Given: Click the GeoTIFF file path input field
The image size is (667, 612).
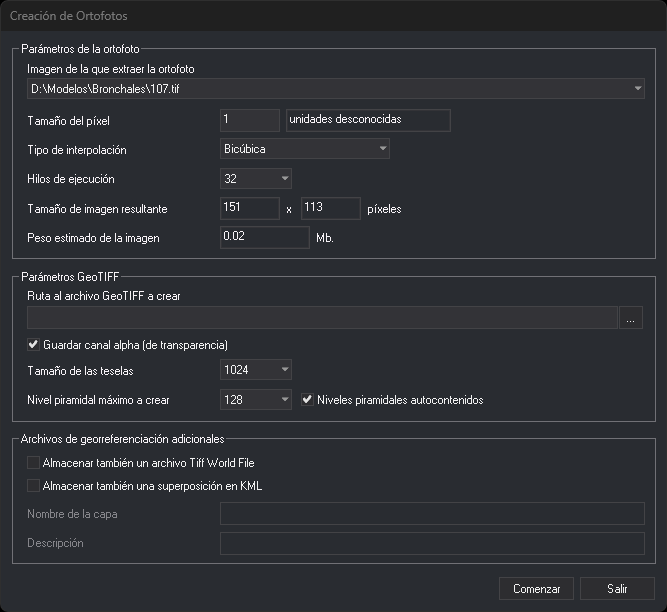Looking at the screenshot, I should point(322,318).
